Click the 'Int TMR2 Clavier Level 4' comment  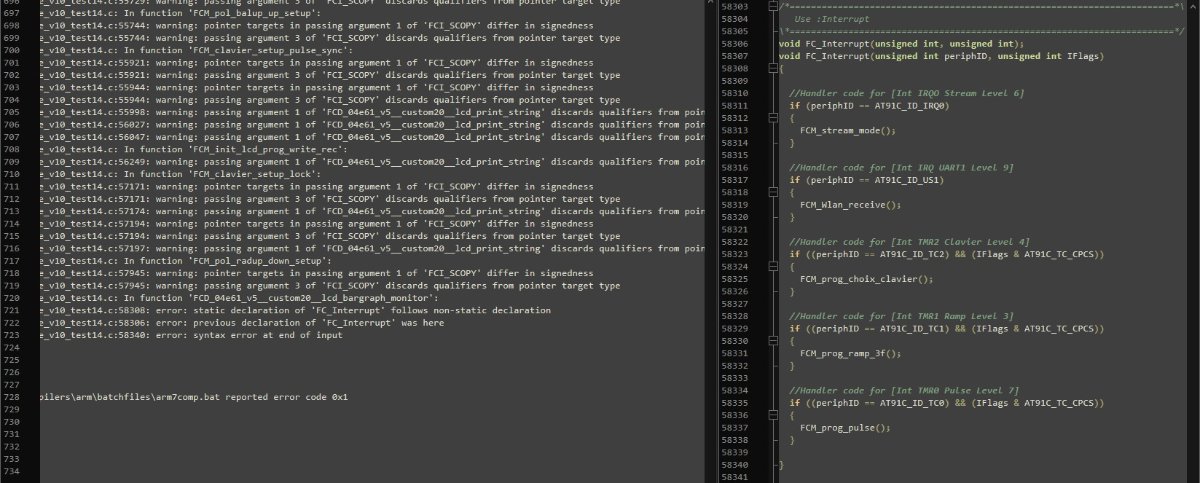coord(909,241)
